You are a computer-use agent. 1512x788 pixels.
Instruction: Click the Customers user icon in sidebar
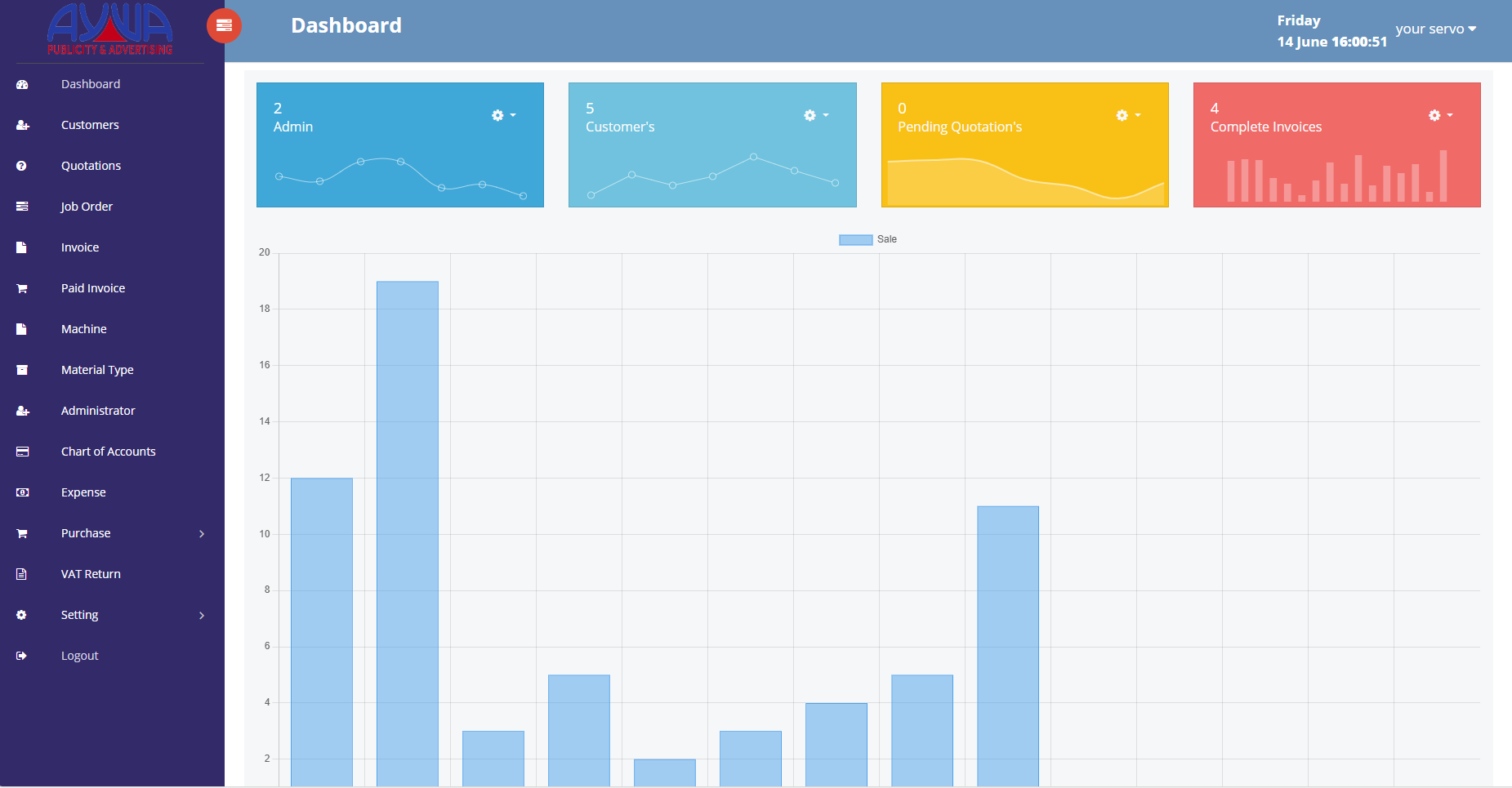point(22,125)
